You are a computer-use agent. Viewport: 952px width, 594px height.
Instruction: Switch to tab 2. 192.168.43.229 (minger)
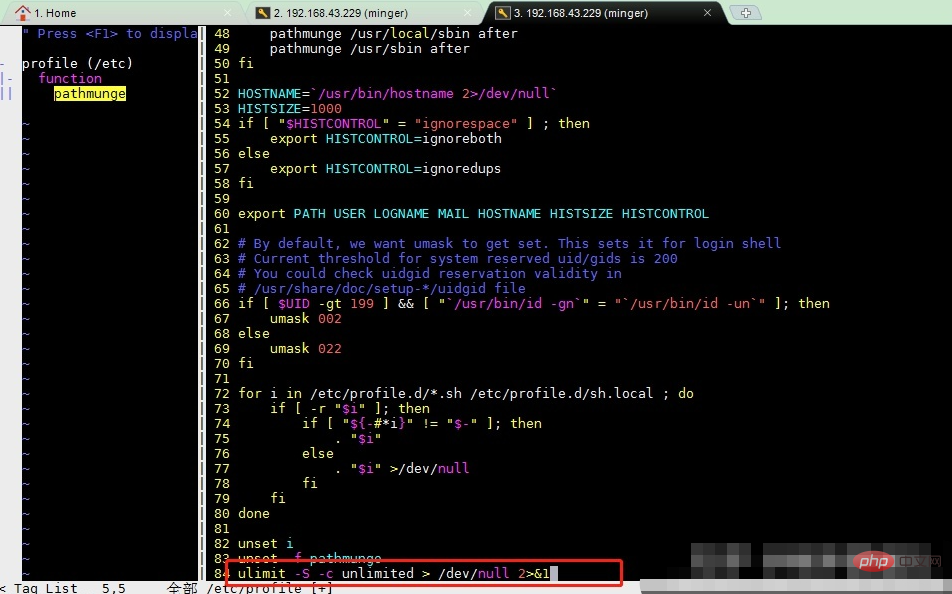pyautogui.click(x=363, y=13)
